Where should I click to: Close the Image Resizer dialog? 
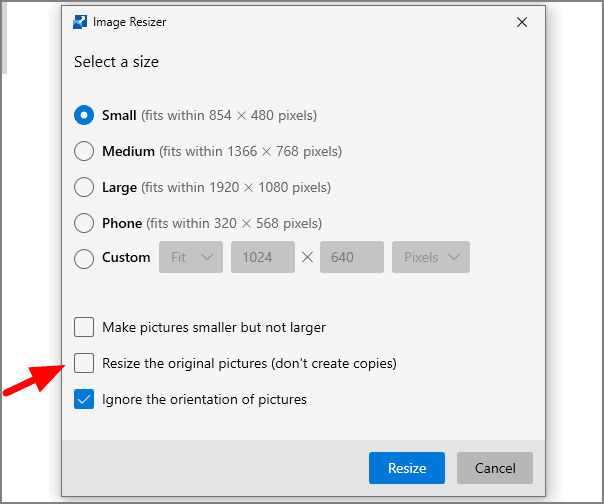(522, 22)
